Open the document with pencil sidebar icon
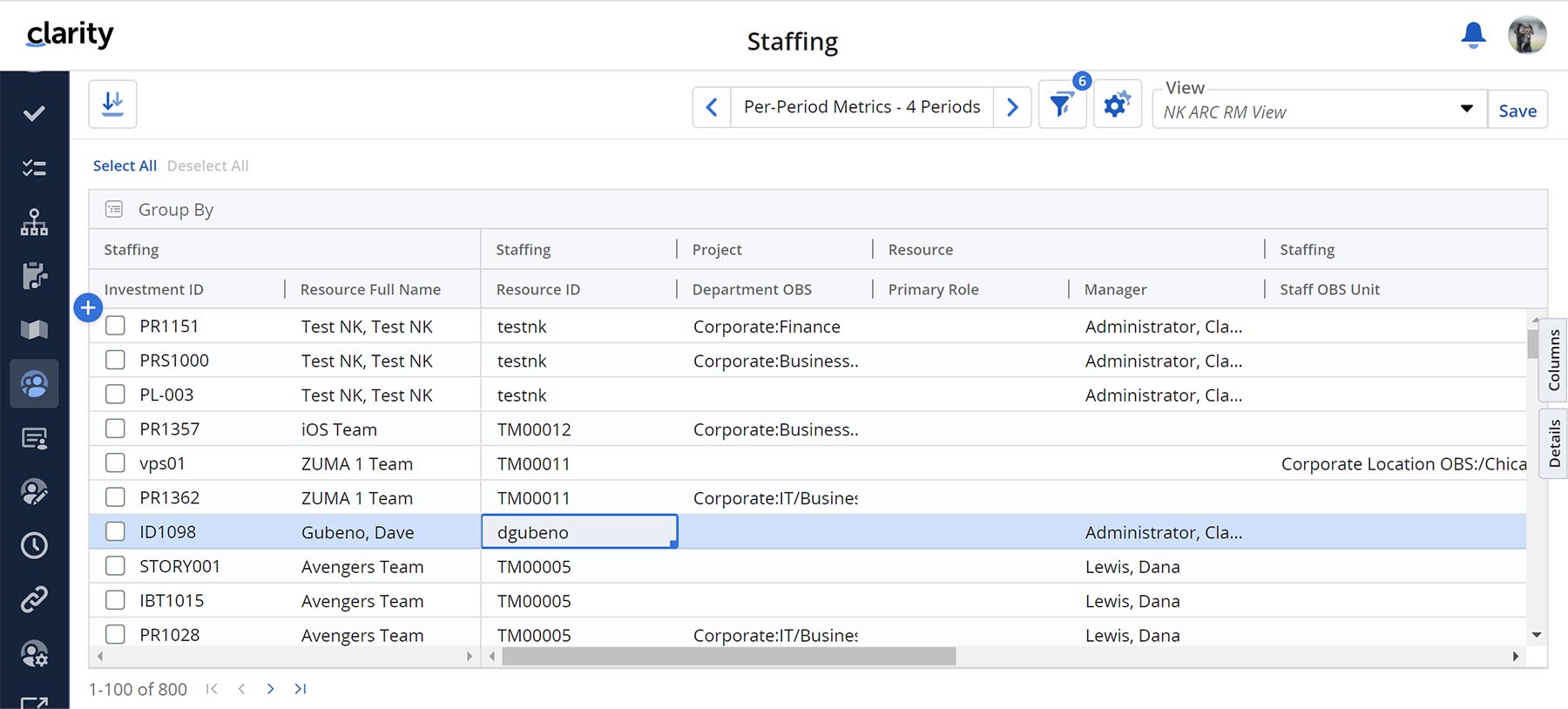1568x709 pixels. 34,276
